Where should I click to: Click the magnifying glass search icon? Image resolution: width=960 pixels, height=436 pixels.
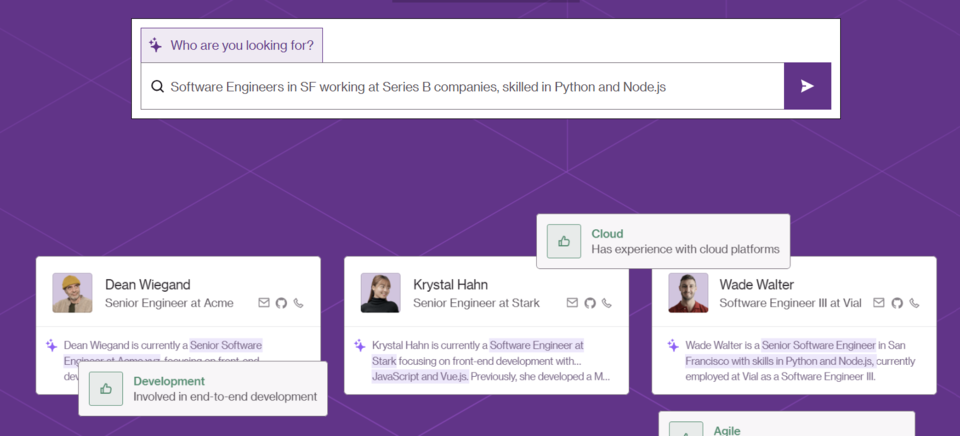[157, 87]
